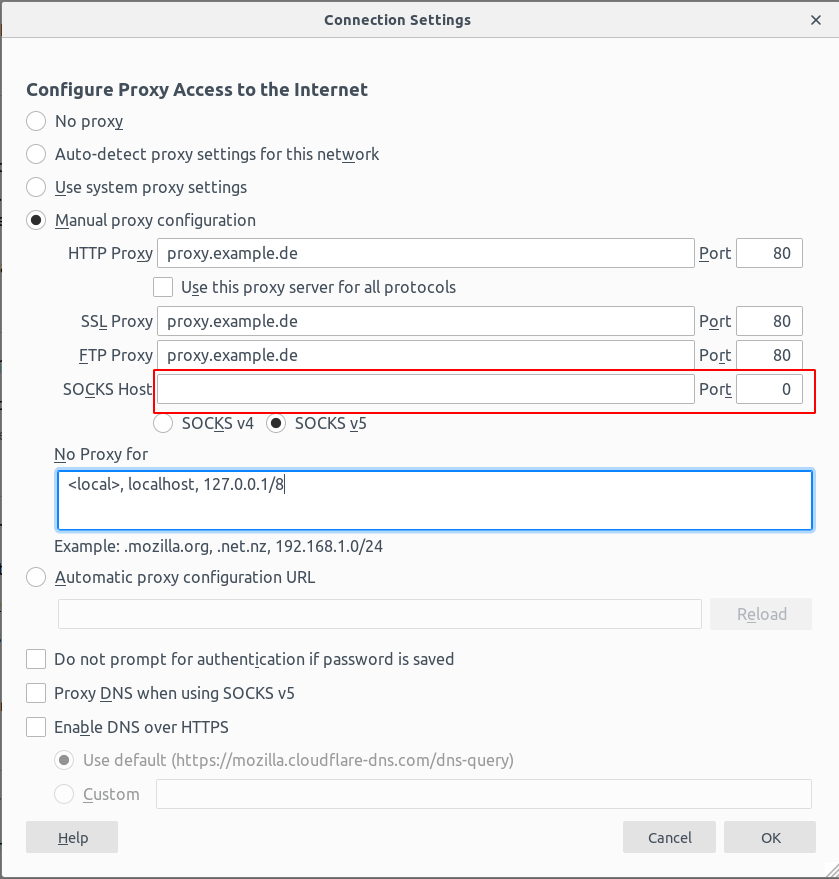Image resolution: width=839 pixels, height=879 pixels.
Task: Switch to SOCKS v4 protocol
Action: click(163, 423)
